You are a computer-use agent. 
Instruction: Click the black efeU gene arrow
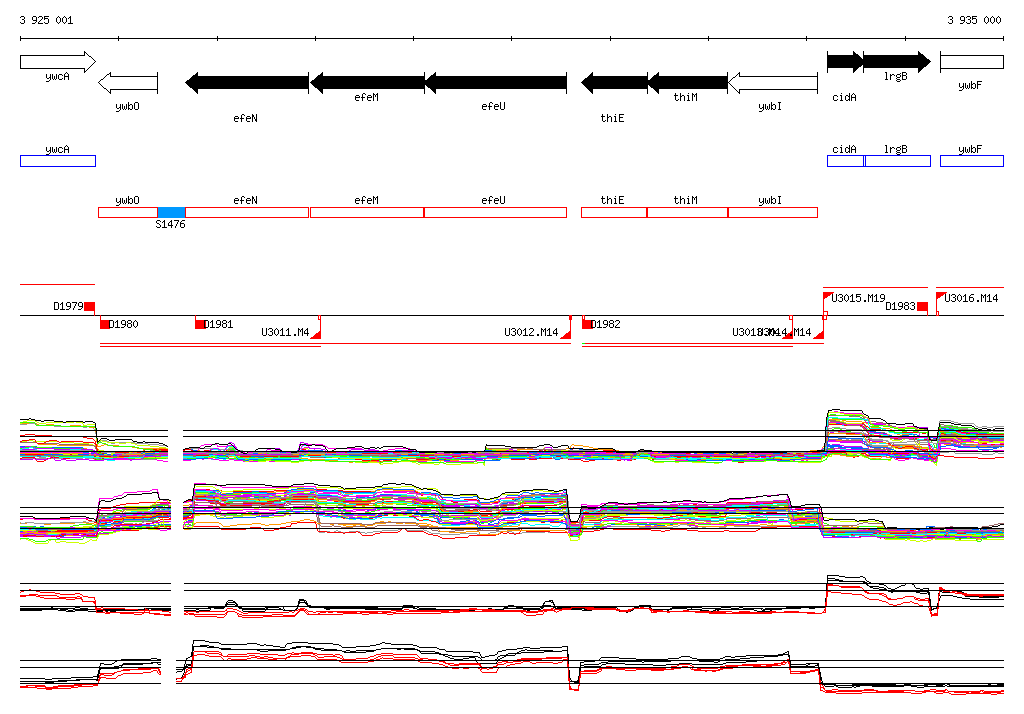click(495, 83)
